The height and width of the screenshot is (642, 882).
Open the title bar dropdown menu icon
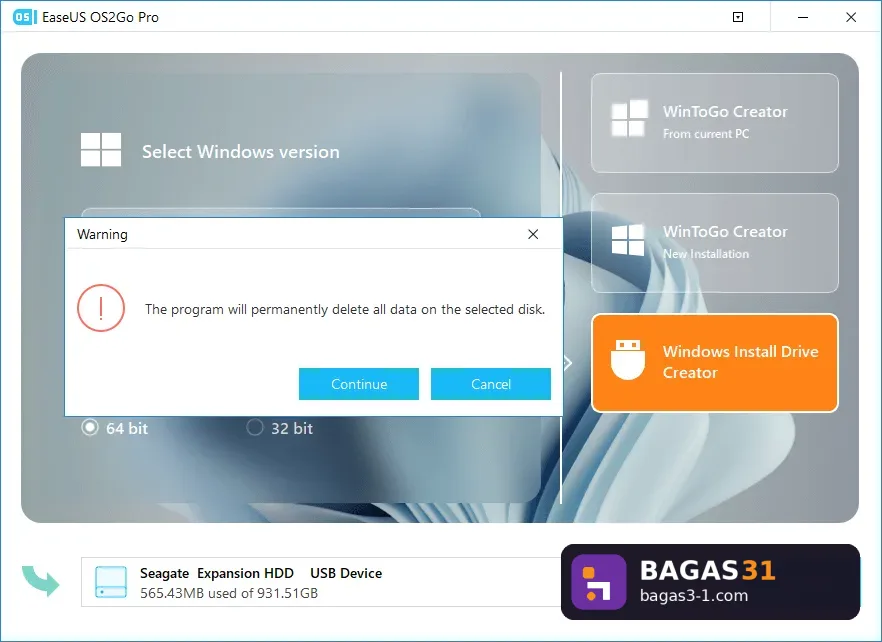point(738,17)
